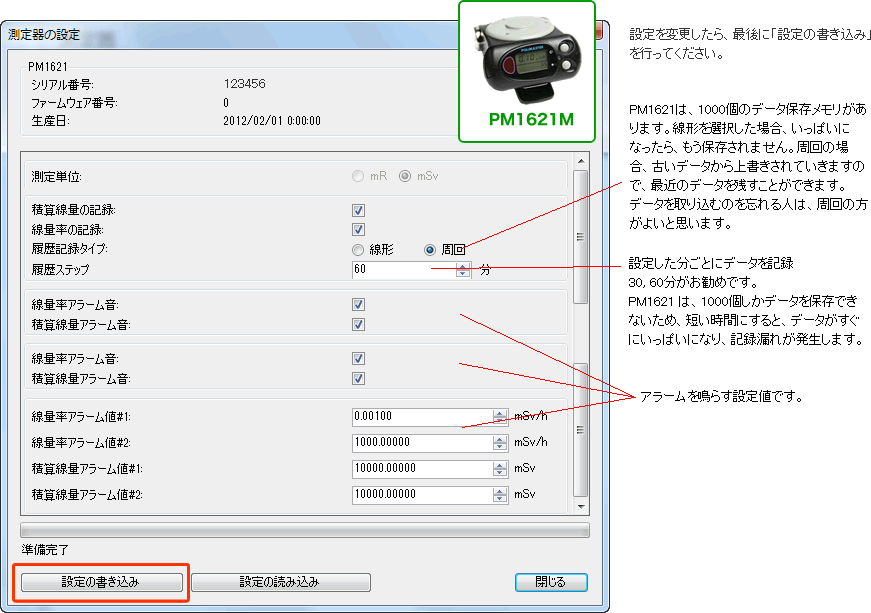This screenshot has width=871, height=613.
Task: Decrease 線量率アラーム値#2 with down arrow
Action: coord(500,447)
